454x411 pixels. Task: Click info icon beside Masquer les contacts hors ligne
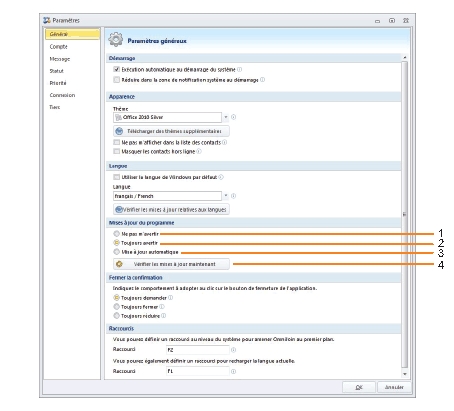pos(199,151)
